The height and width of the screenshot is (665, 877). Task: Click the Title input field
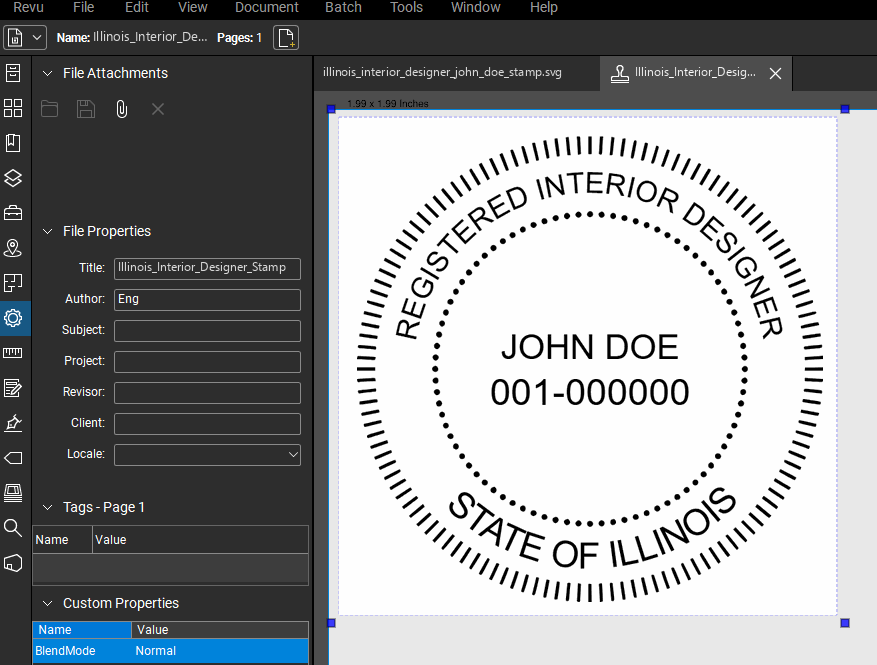[208, 268]
